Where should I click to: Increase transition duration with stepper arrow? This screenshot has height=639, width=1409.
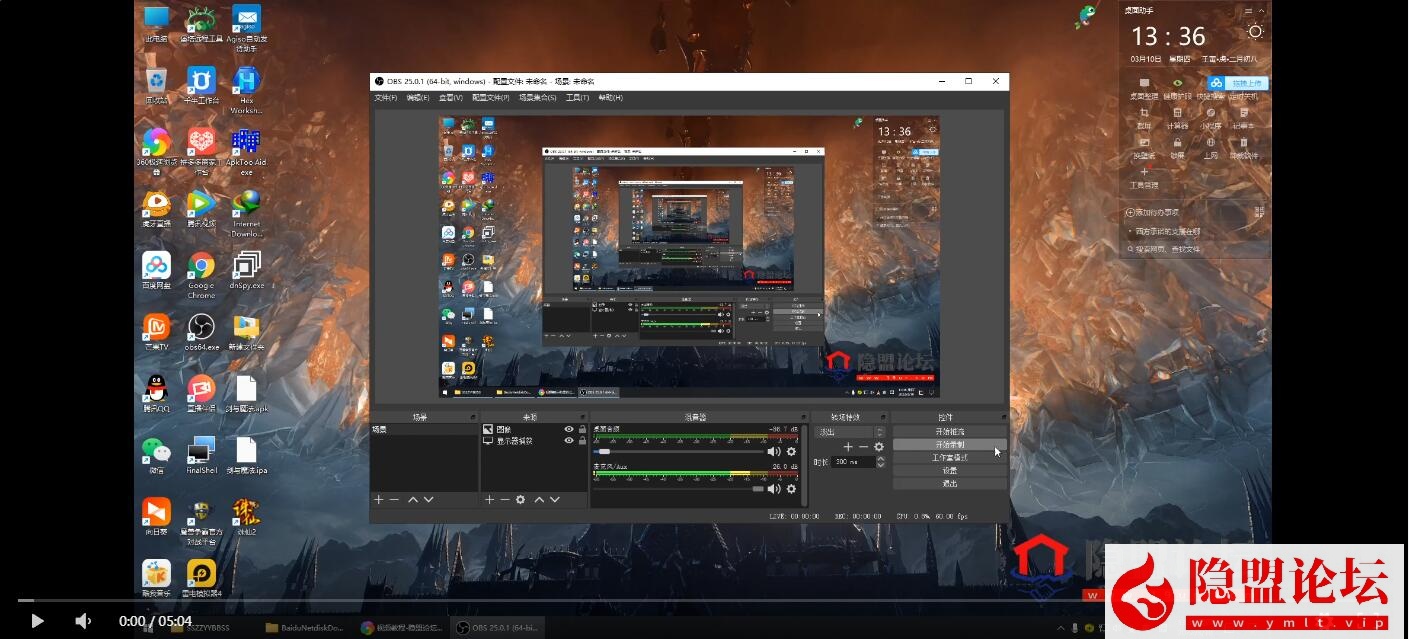pyautogui.click(x=880, y=459)
